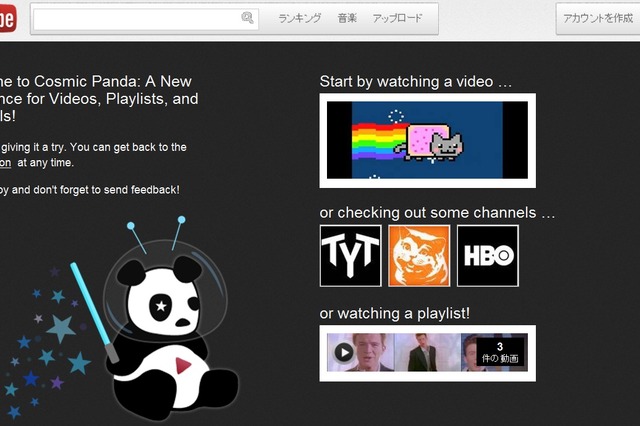Click 'or checking out some channels …' text
This screenshot has height=426, width=640.
pyautogui.click(x=437, y=213)
